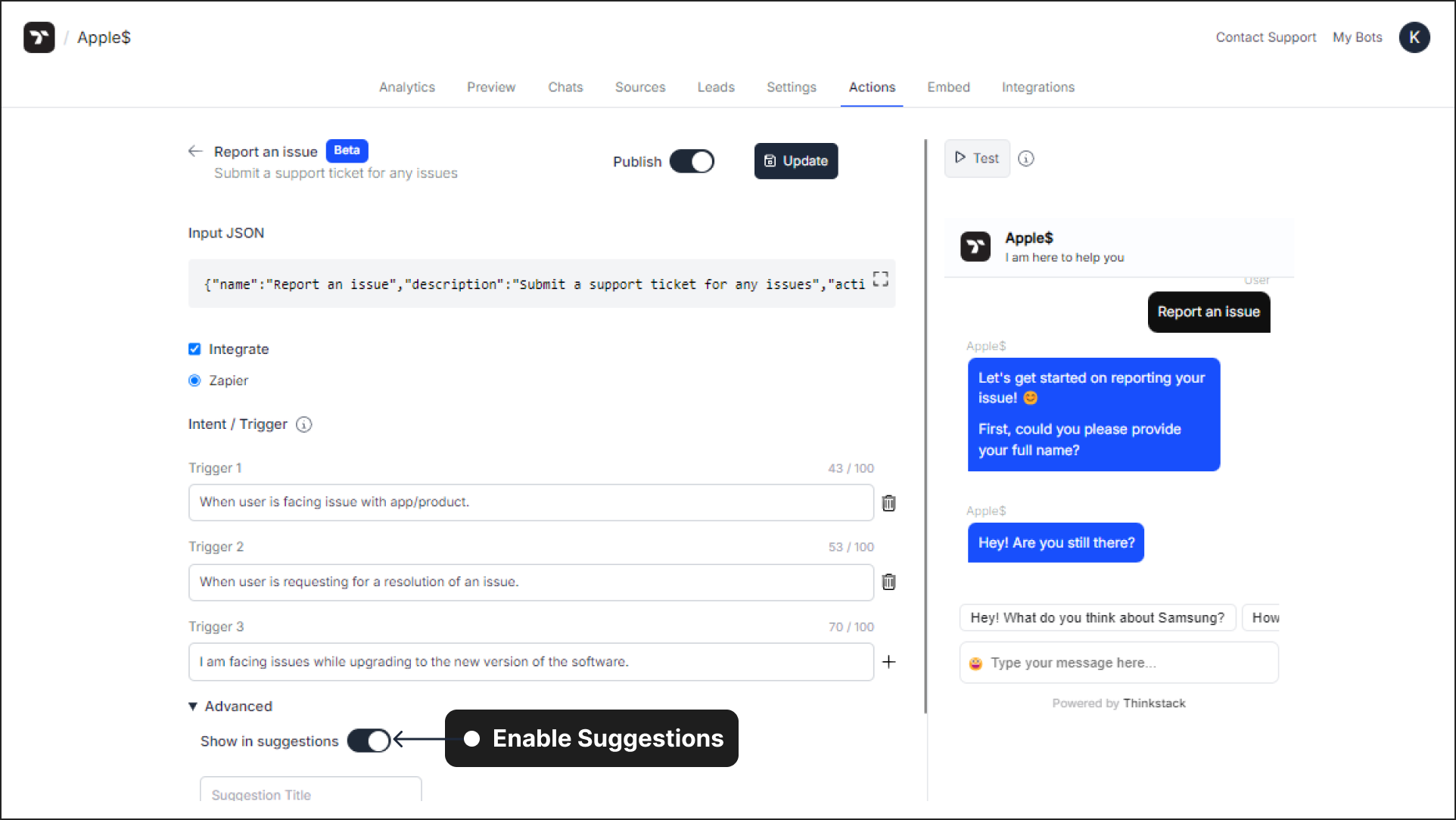Viewport: 1456px width, 820px height.
Task: Go back using the arrow beside Report an issue
Action: click(195, 151)
